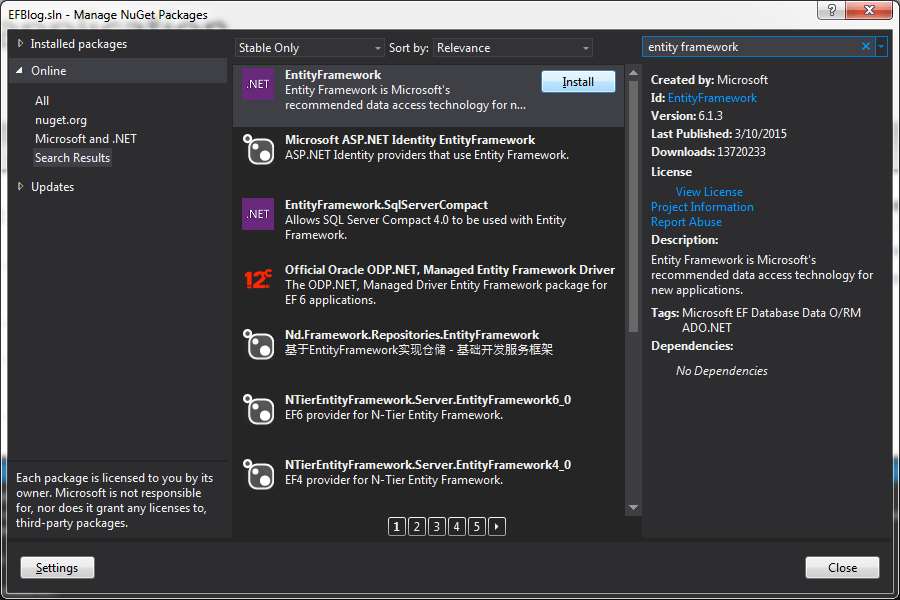Go to results page 5
Screen dimensions: 900x600
pos(476,527)
